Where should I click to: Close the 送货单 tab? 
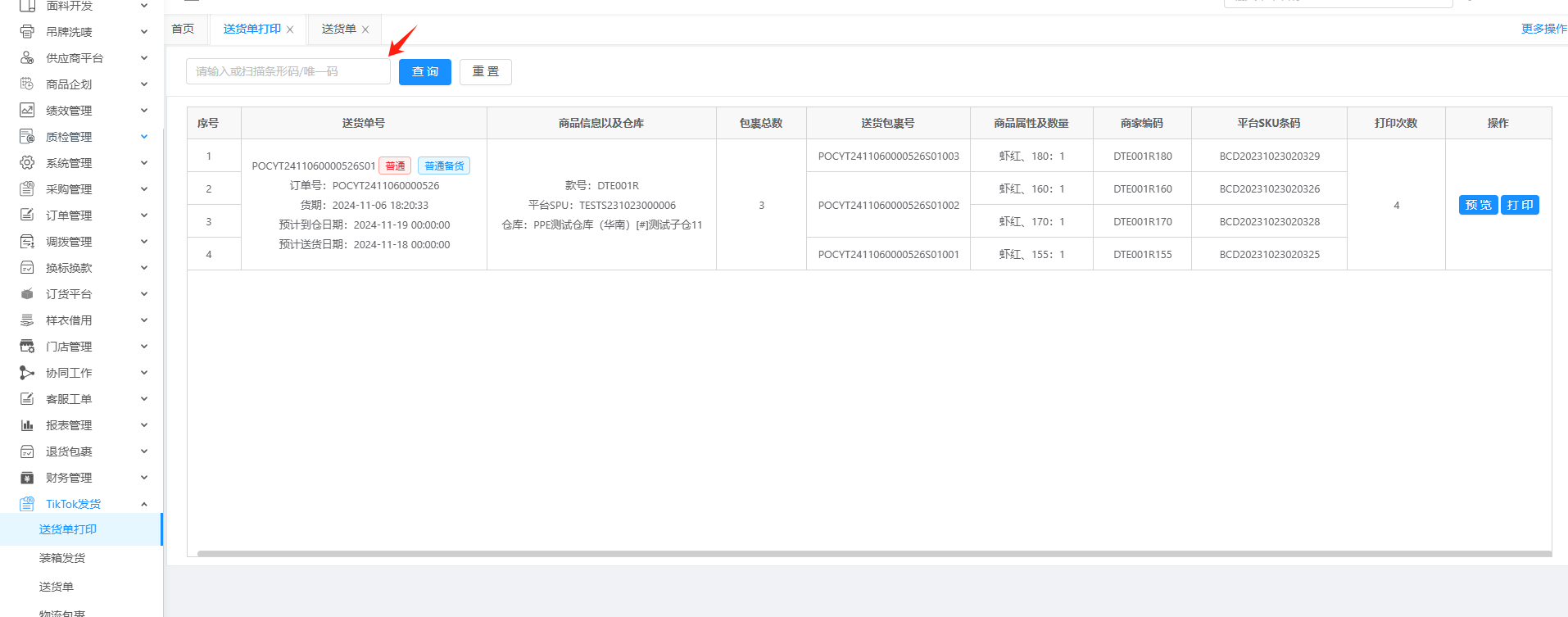[365, 29]
